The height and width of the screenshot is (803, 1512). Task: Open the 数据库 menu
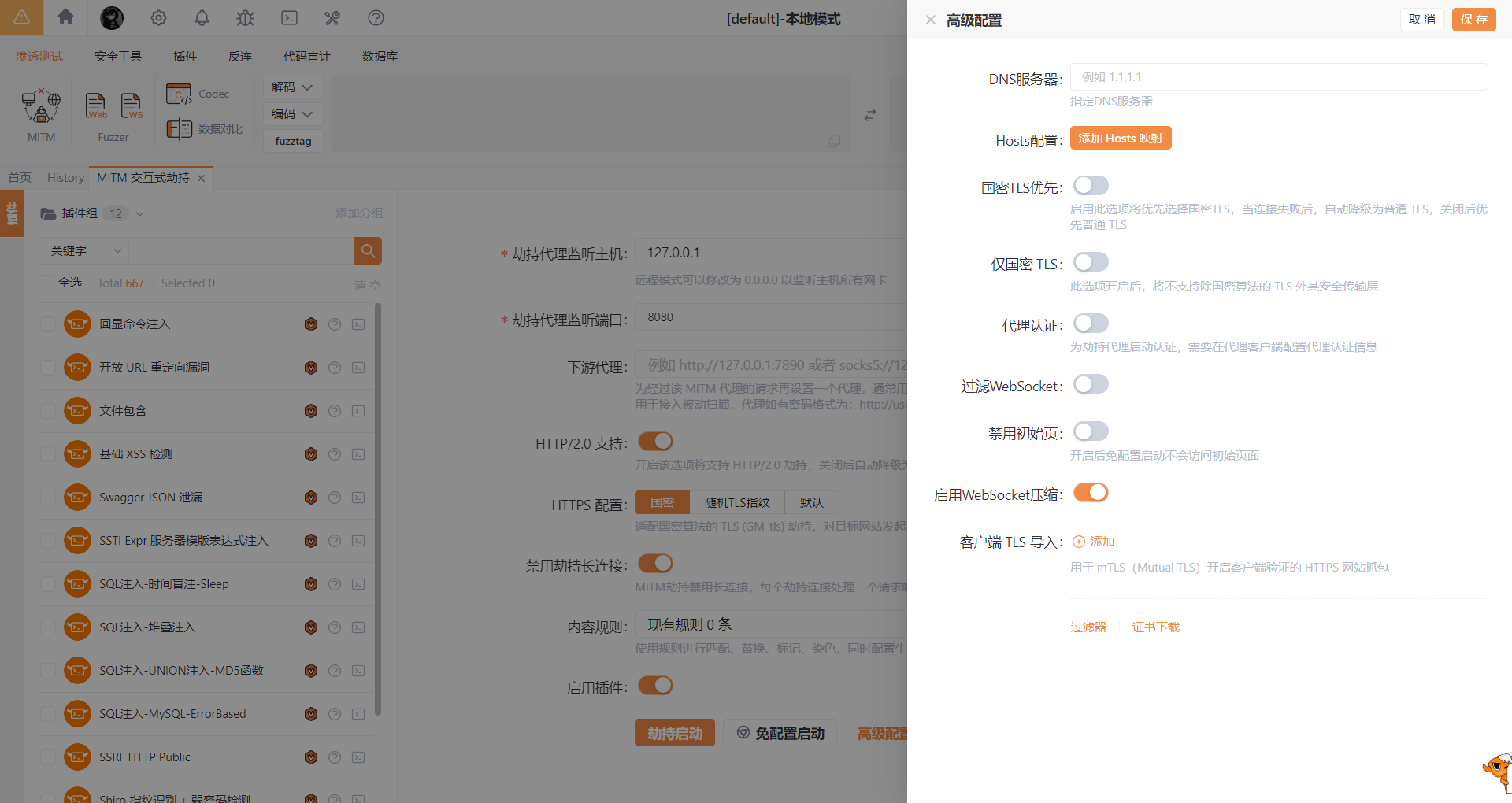pos(380,56)
